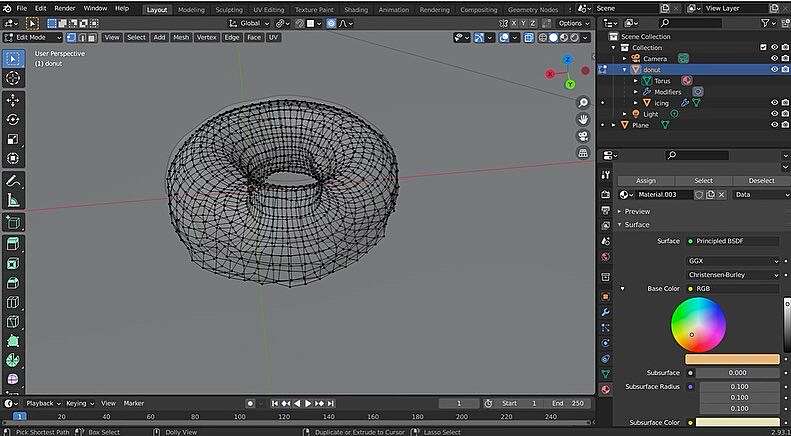Select the Bevel tool
Screen dimensions: 791x436
pyautogui.click(x=14, y=283)
